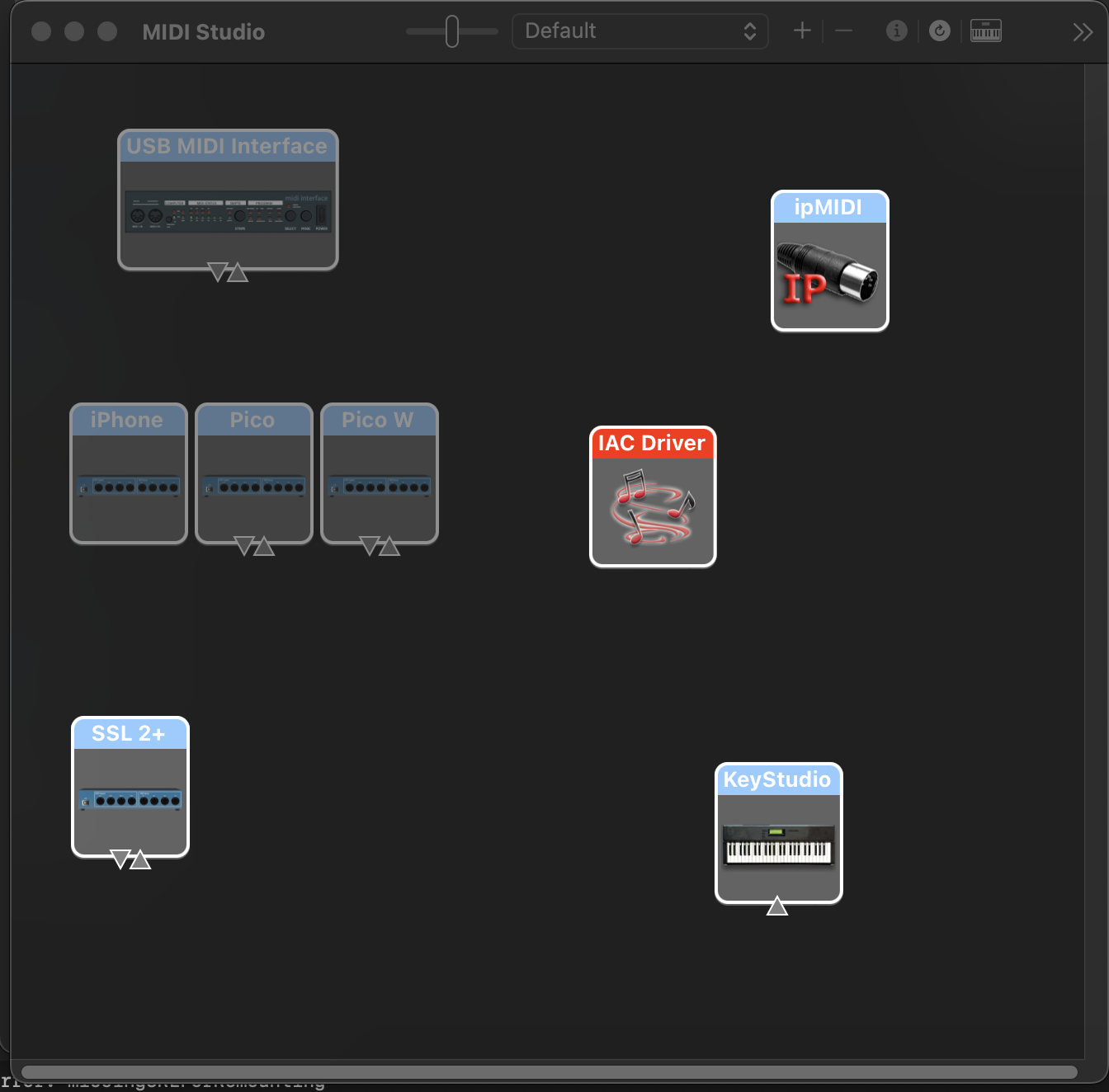The width and height of the screenshot is (1109, 1092).
Task: Click the SSL 2+ input port arrow
Action: 120,859
